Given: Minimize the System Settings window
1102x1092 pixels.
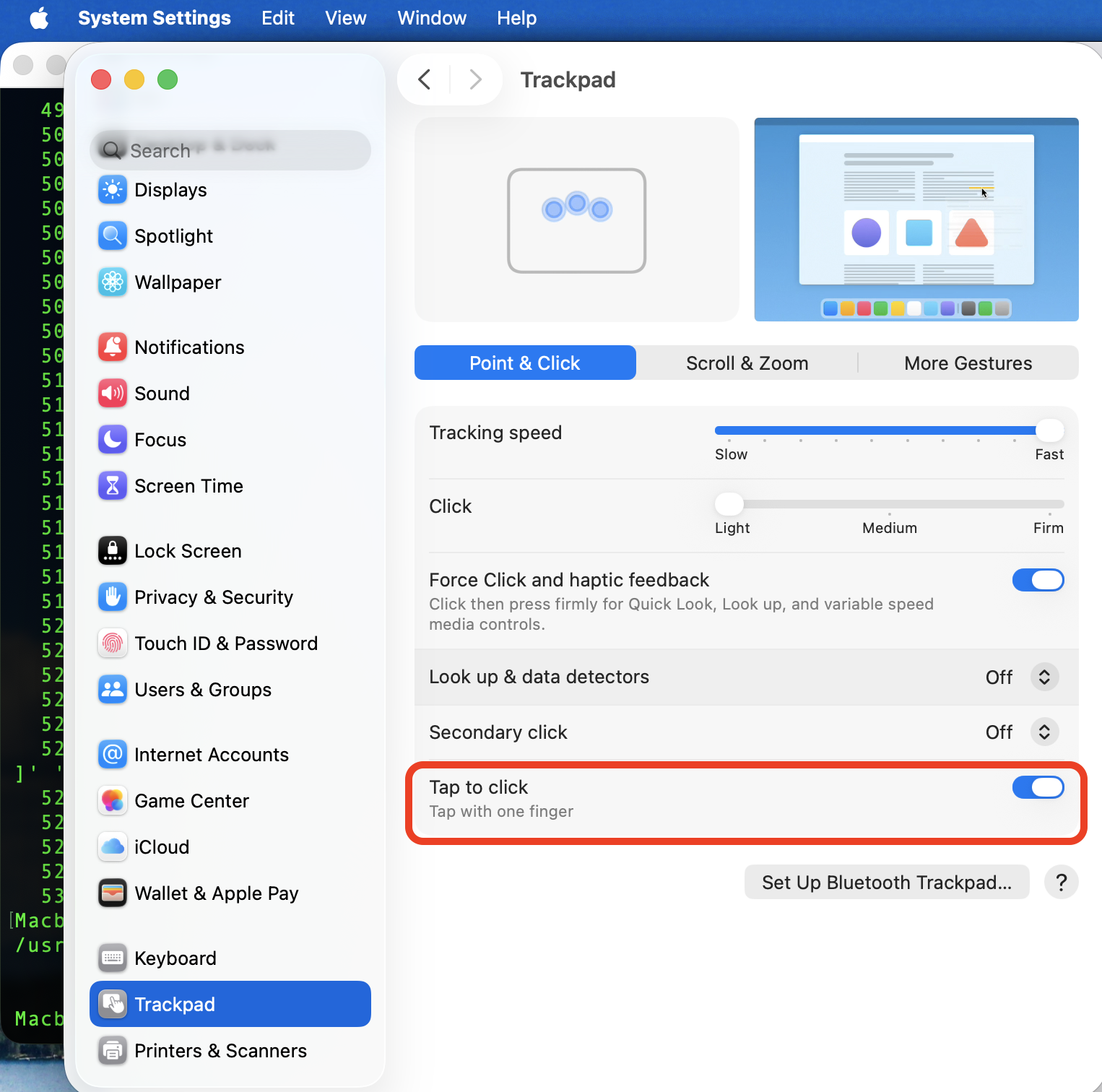Looking at the screenshot, I should click(x=134, y=79).
